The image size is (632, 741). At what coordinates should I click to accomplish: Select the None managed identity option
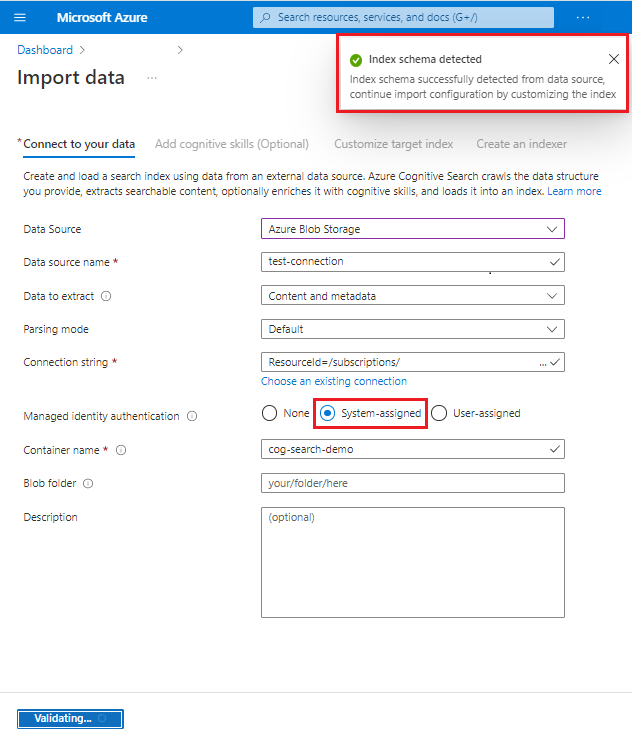coord(269,414)
